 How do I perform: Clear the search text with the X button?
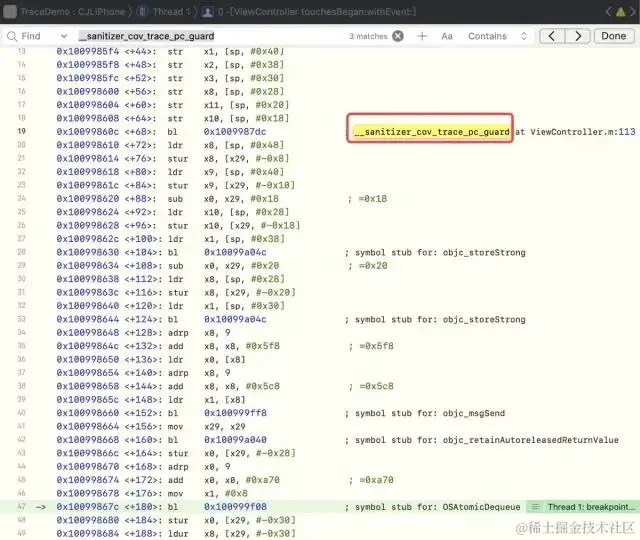click(398, 36)
